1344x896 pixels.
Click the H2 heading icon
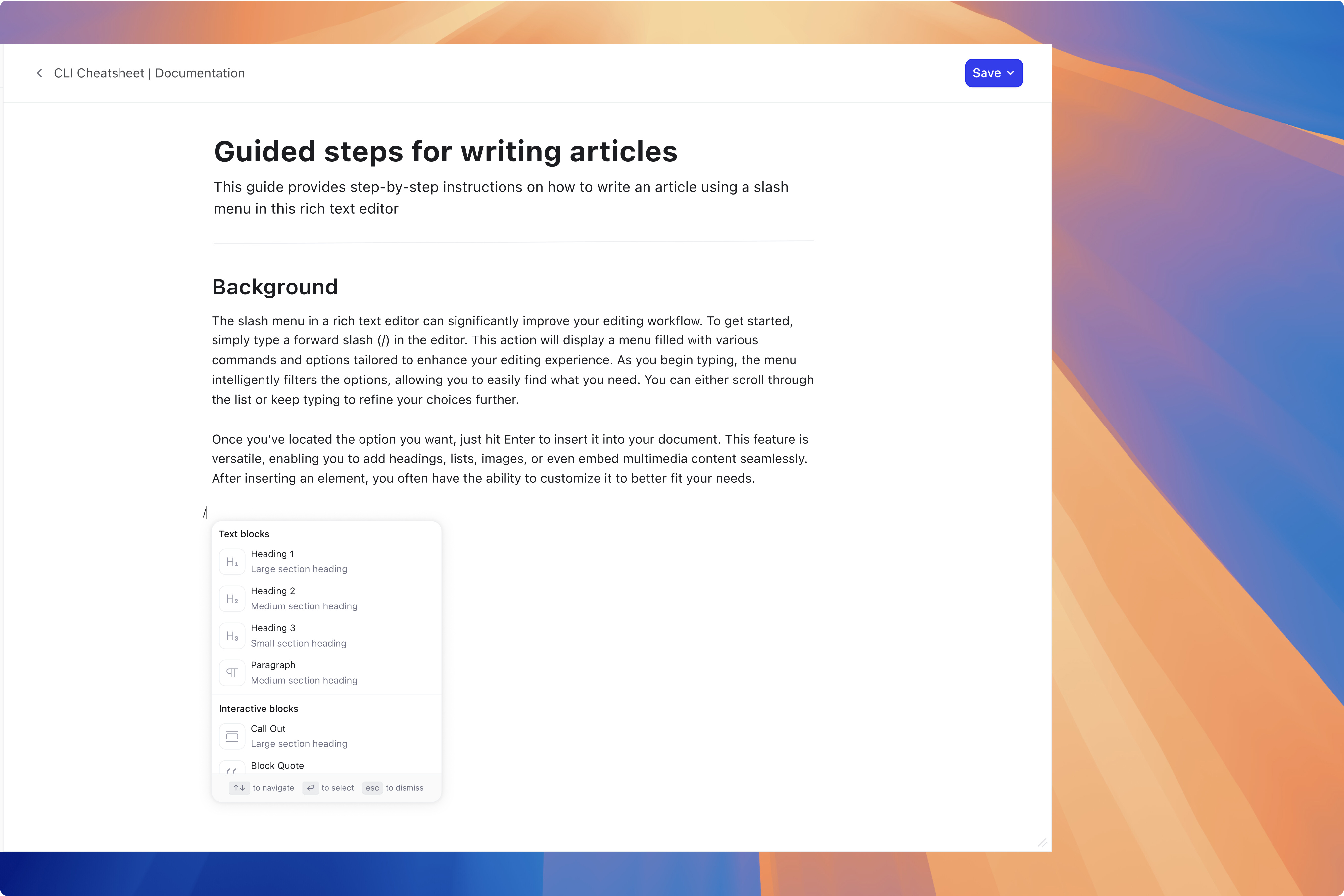(232, 599)
